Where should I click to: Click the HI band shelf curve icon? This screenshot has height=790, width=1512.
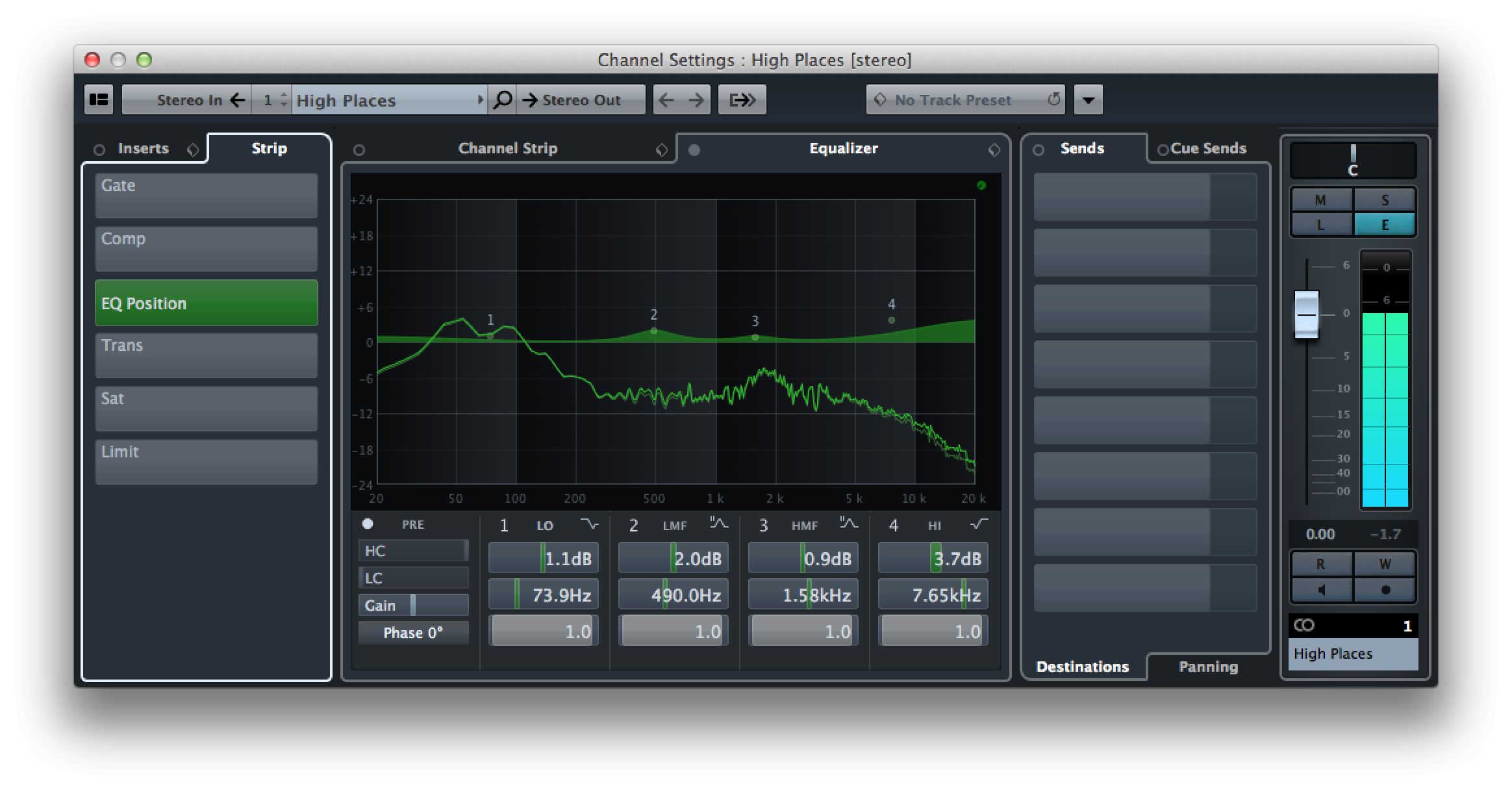coord(984,523)
